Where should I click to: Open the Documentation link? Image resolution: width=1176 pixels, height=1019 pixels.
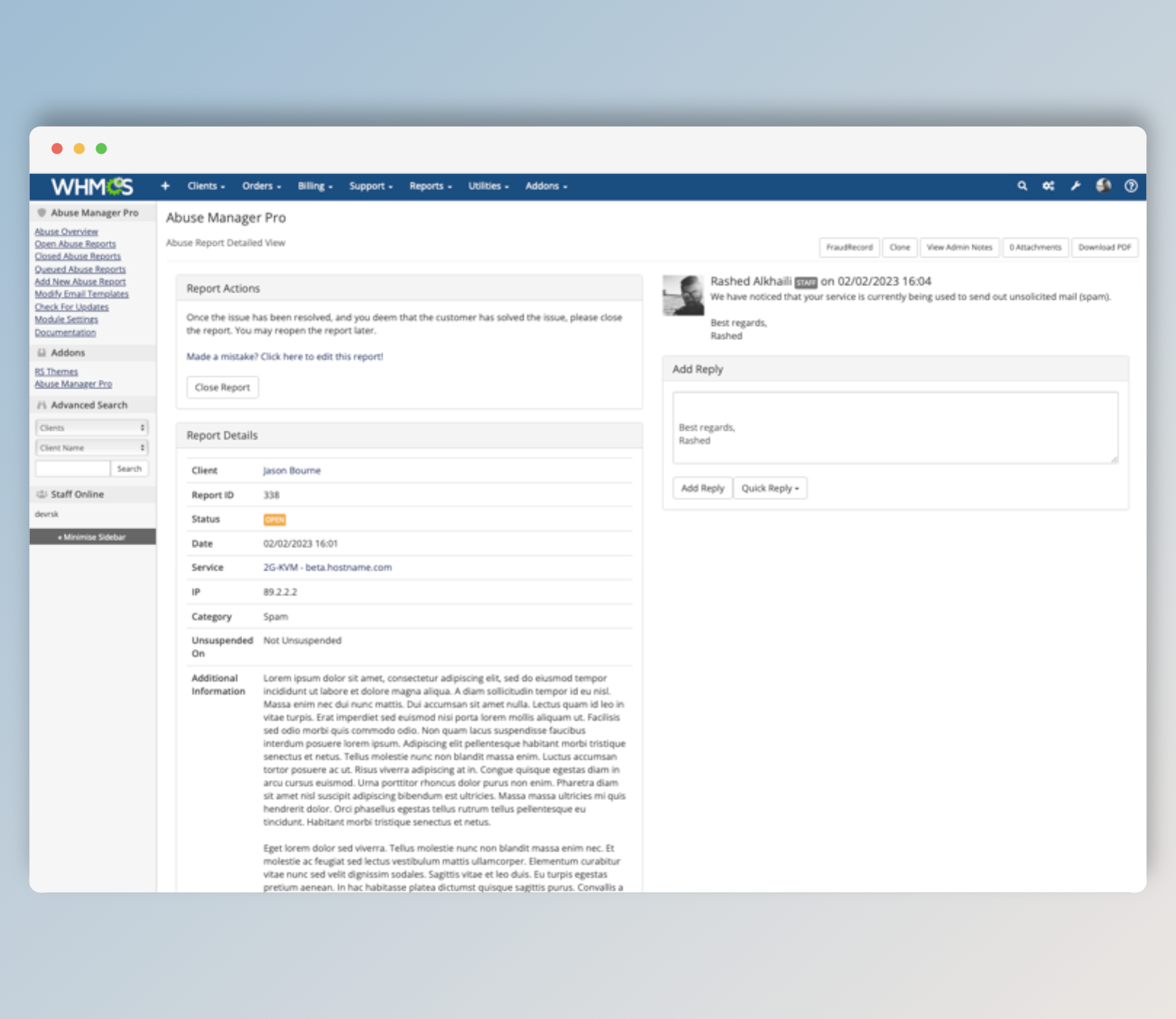pyautogui.click(x=65, y=333)
